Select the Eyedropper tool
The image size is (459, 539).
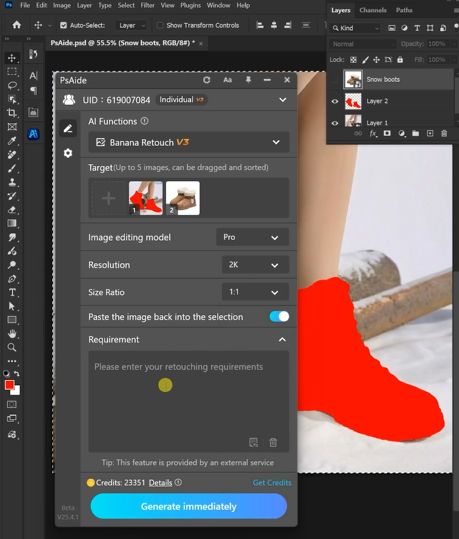pos(12,140)
